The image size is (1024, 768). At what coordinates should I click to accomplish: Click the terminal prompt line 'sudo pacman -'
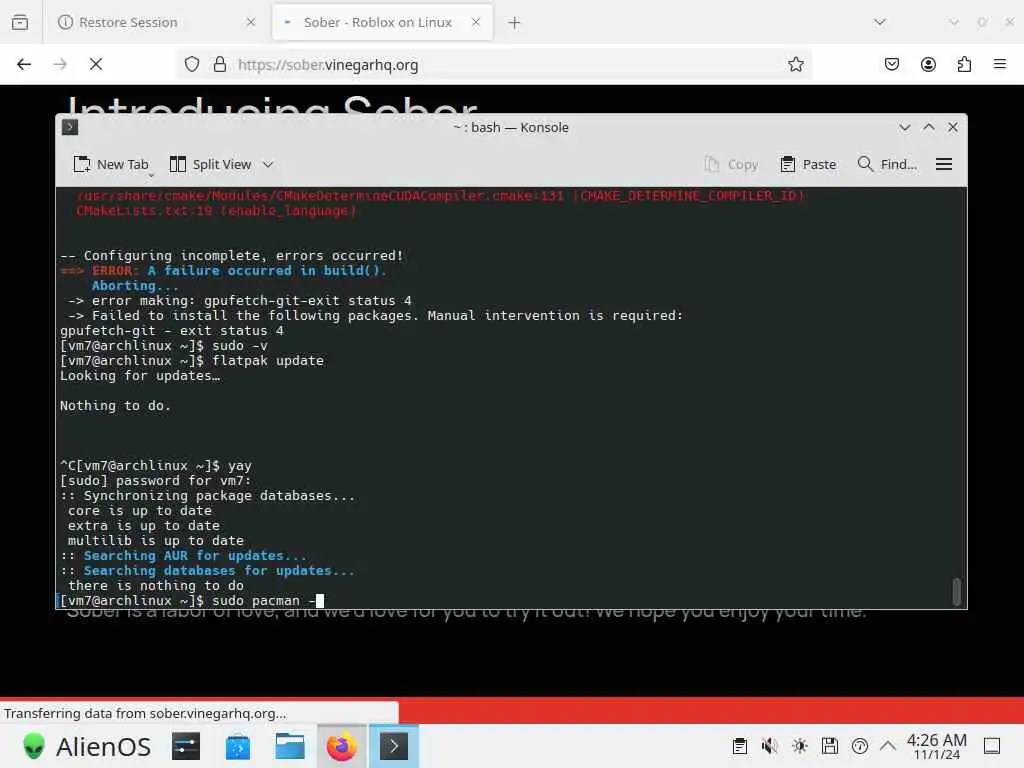(x=192, y=601)
